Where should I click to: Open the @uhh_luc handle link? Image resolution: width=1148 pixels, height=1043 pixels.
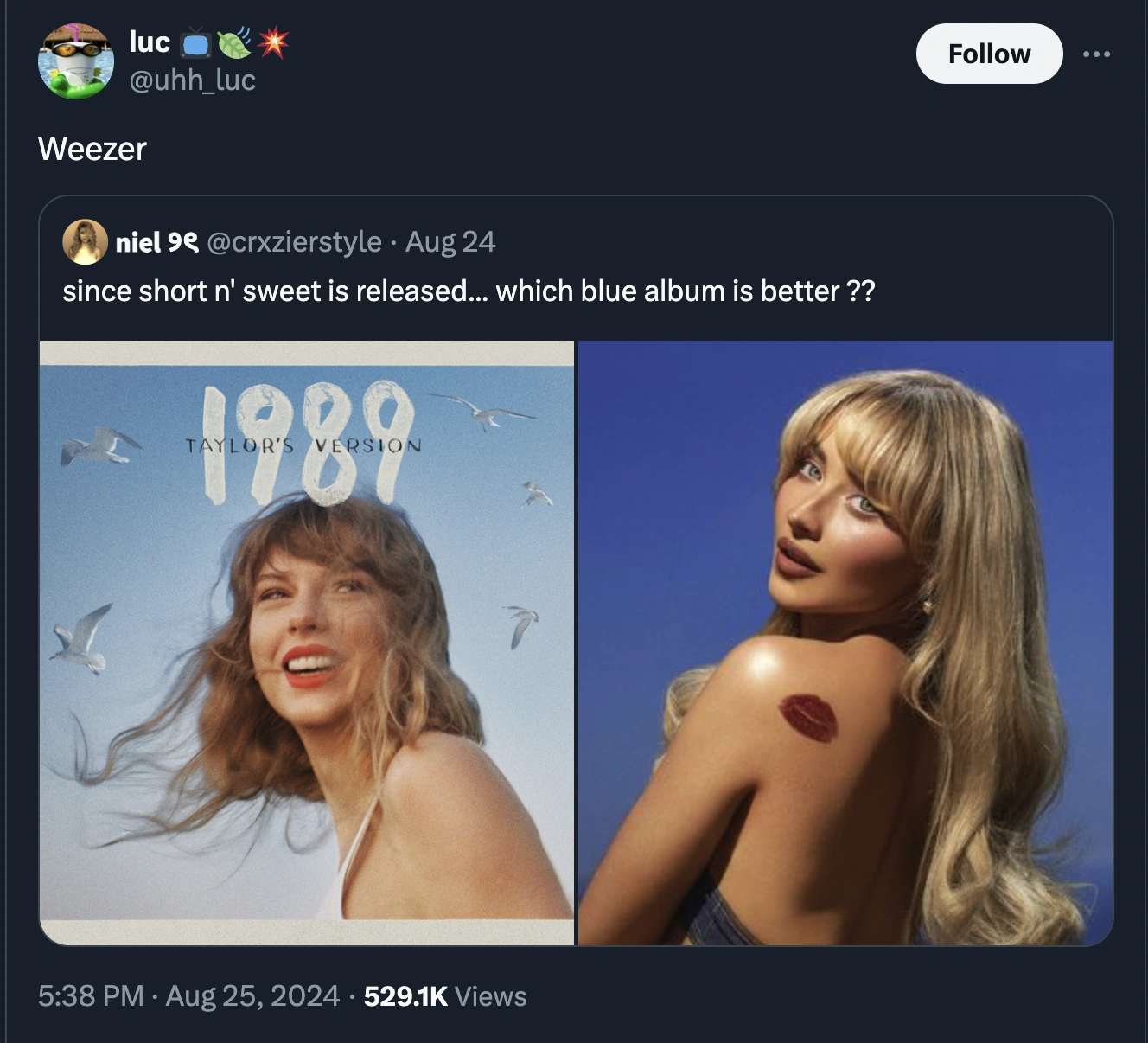[x=192, y=80]
